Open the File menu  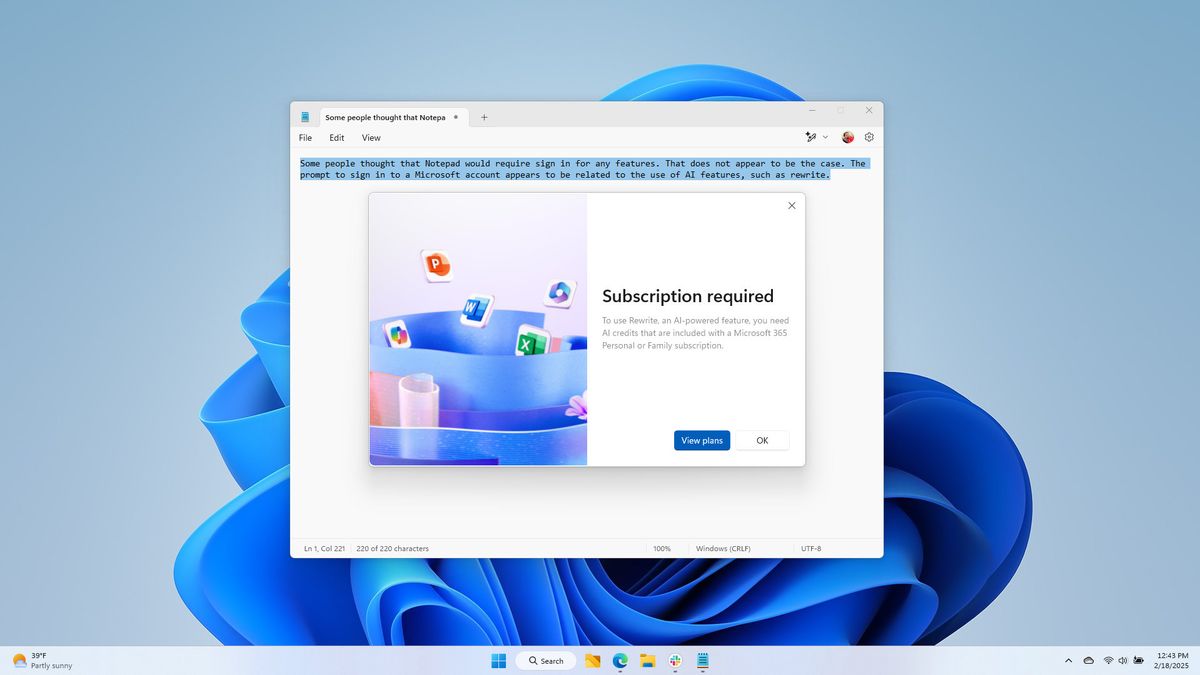305,137
